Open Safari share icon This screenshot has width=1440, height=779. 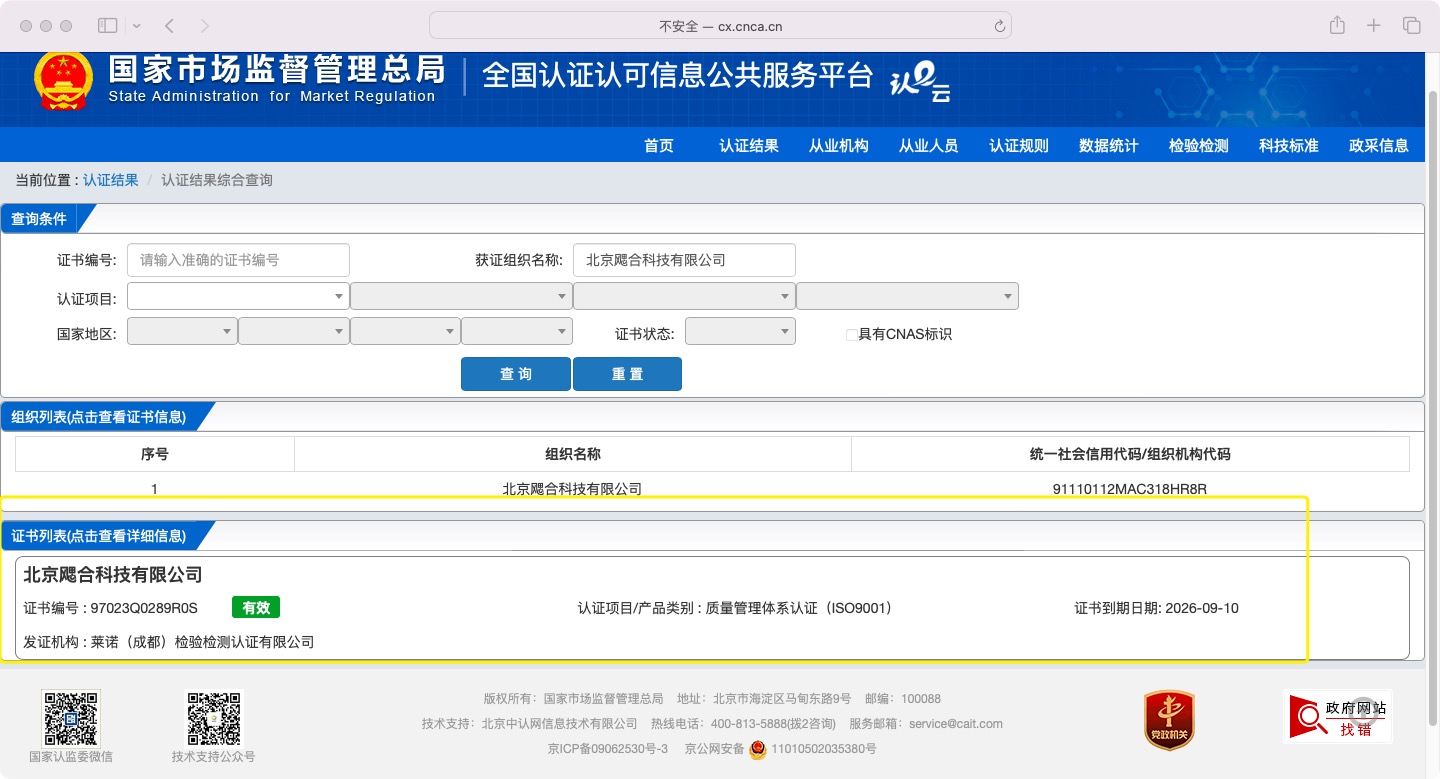(x=1337, y=25)
